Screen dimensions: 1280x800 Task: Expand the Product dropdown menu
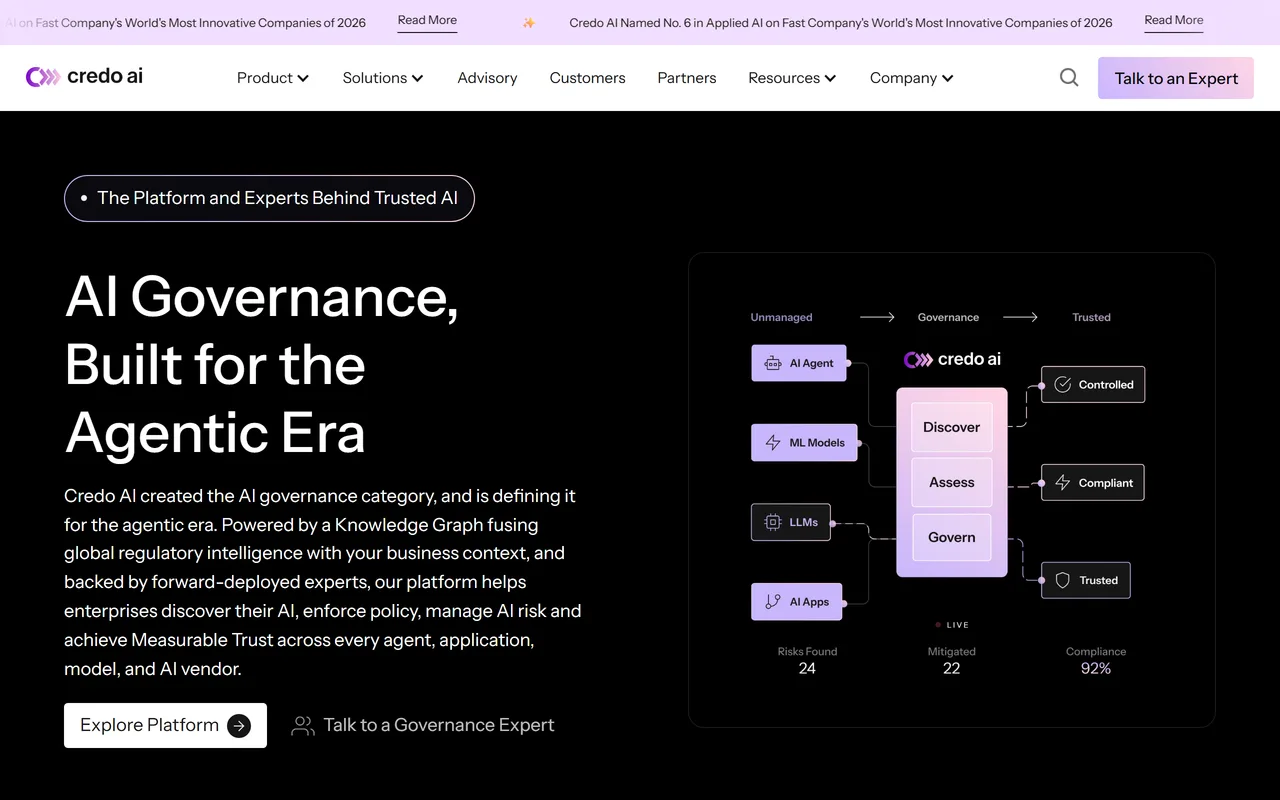(x=273, y=78)
